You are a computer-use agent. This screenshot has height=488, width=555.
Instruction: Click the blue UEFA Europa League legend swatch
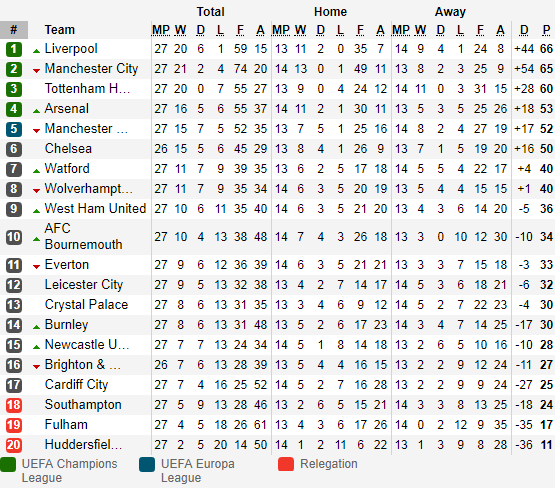pyautogui.click(x=147, y=464)
